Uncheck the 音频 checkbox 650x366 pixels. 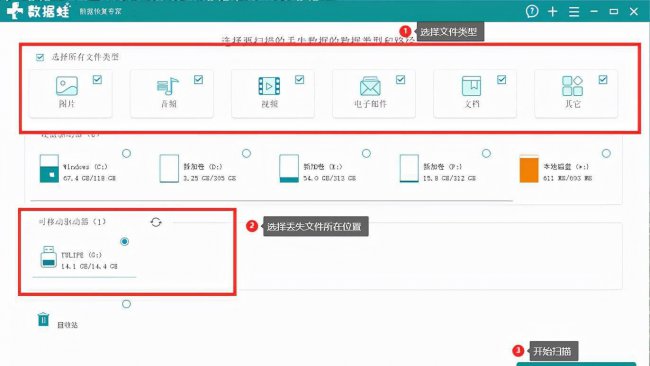point(199,80)
